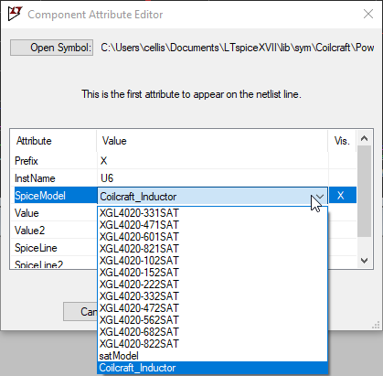Select XGL4020-331SAT from the dropdown list
Viewport: 383px width, 376px height.
click(139, 213)
